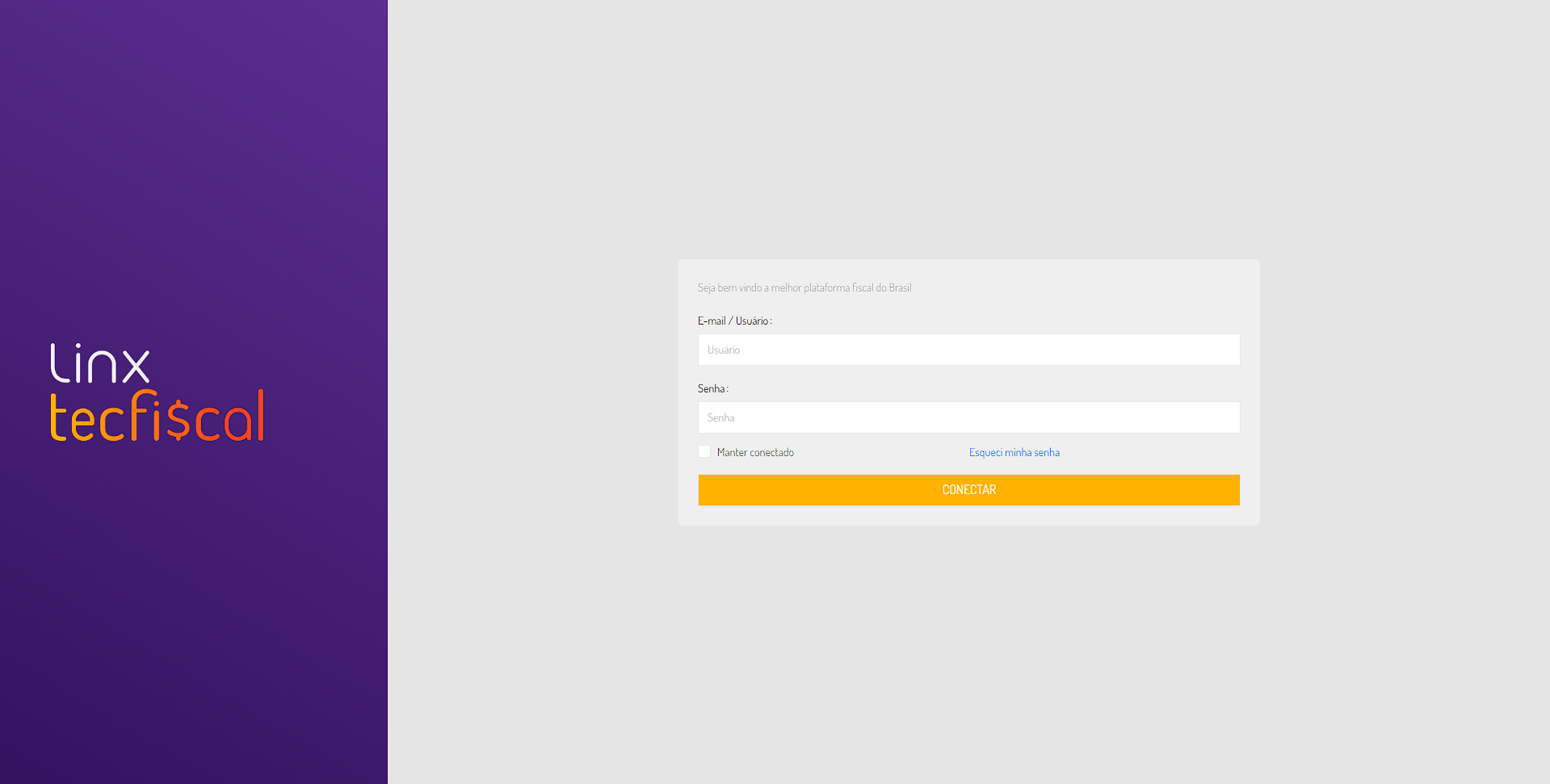
Task: Click the CONECTAR button
Action: [968, 490]
